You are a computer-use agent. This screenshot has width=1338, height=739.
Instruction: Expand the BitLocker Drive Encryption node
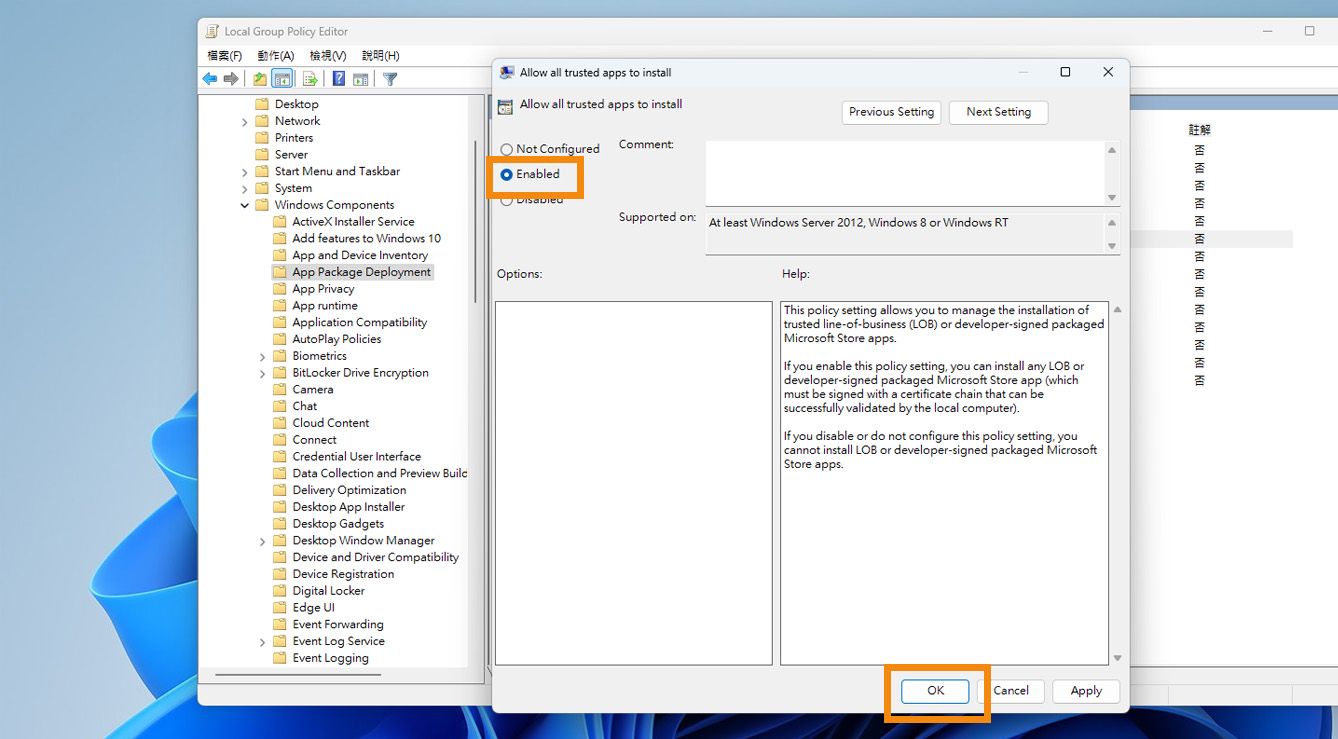[x=263, y=374]
